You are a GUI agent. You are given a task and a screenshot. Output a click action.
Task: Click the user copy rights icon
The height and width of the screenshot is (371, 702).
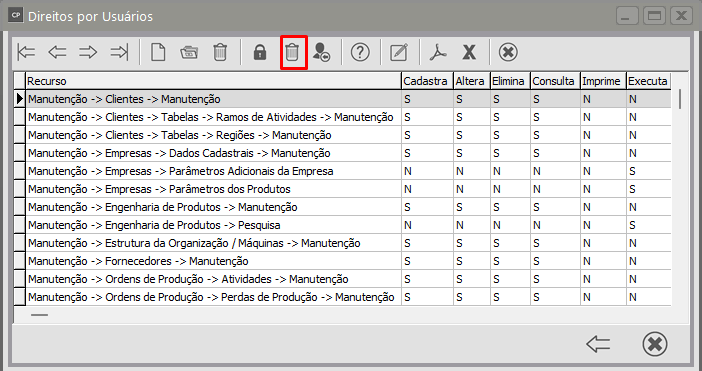tap(321, 52)
